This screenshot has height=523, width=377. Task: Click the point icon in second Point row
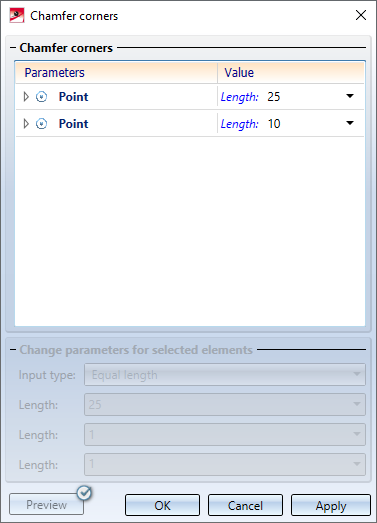coord(41,124)
